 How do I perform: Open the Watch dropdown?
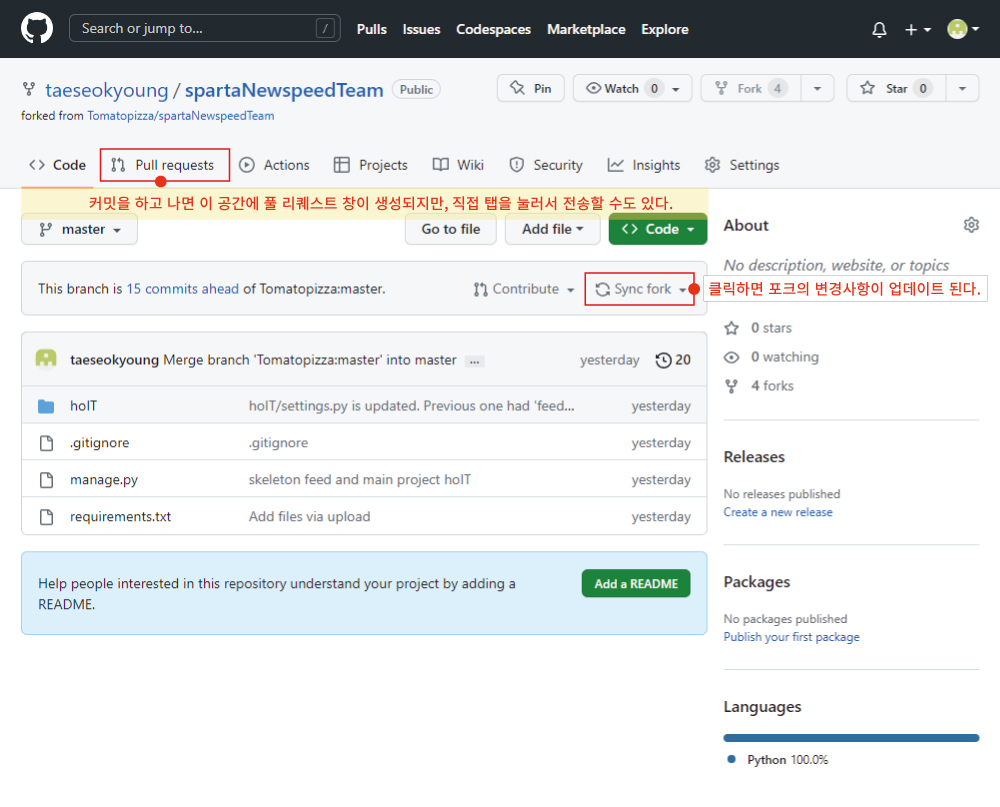pos(632,88)
